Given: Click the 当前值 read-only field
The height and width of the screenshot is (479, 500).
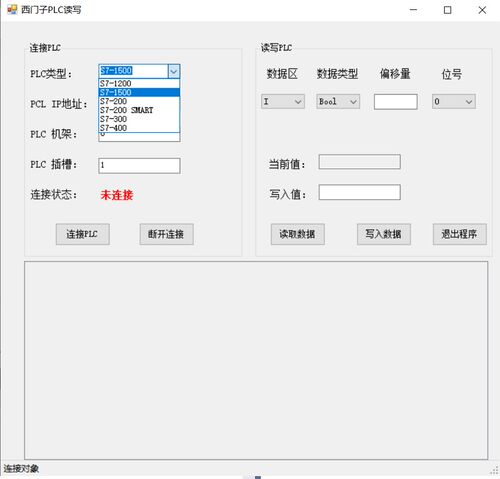Looking at the screenshot, I should (359, 162).
